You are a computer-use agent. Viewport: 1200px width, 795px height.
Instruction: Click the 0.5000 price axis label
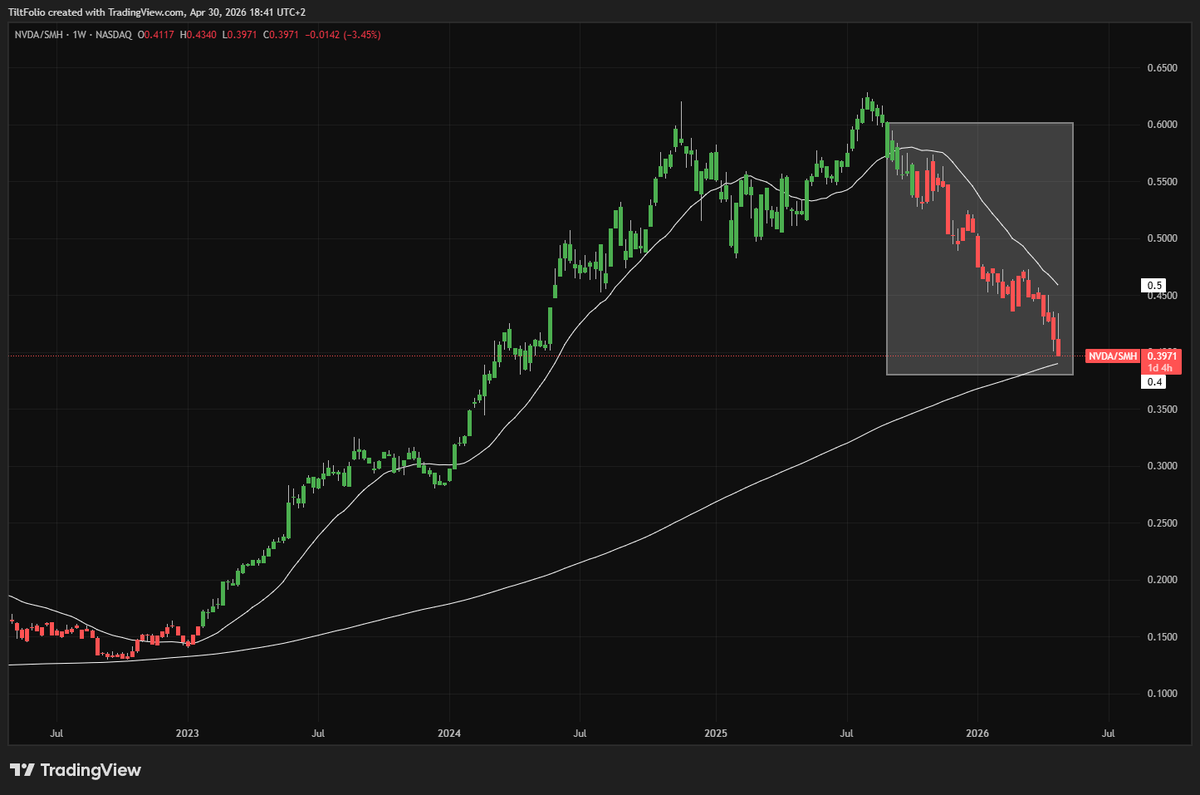[x=1161, y=239]
